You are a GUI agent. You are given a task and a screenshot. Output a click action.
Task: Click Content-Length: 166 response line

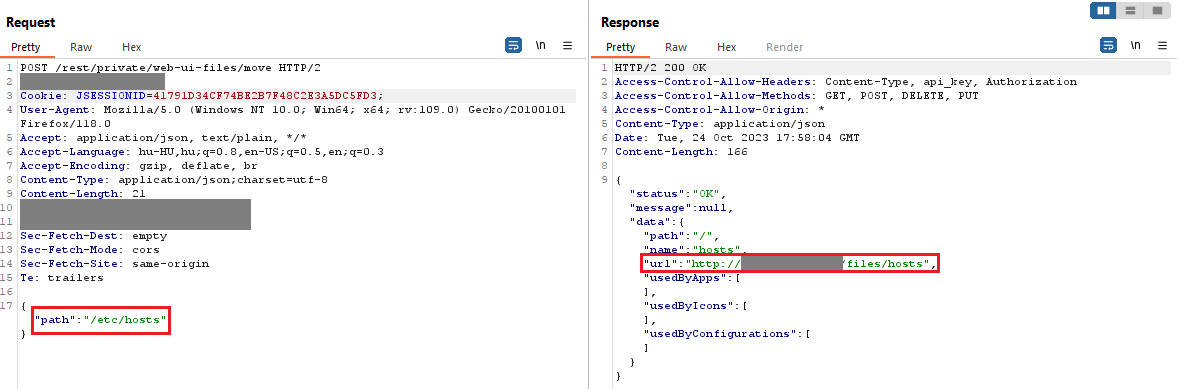pyautogui.click(x=681, y=152)
